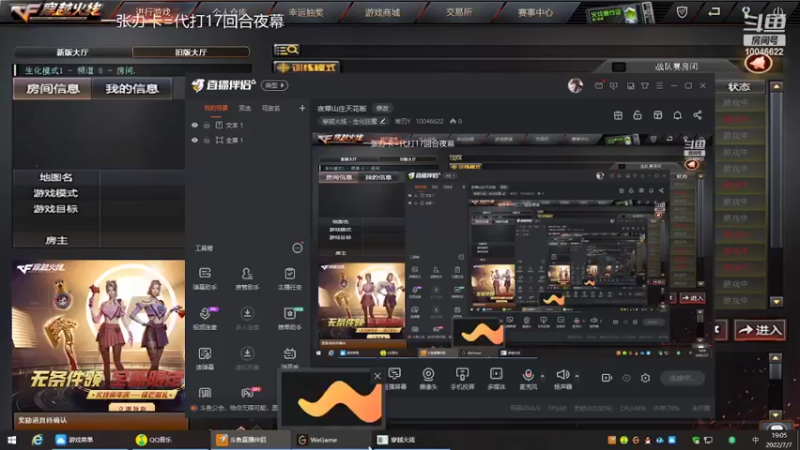Toggle visibility of the 全屏 1 source
The image size is (800, 450).
(194, 140)
